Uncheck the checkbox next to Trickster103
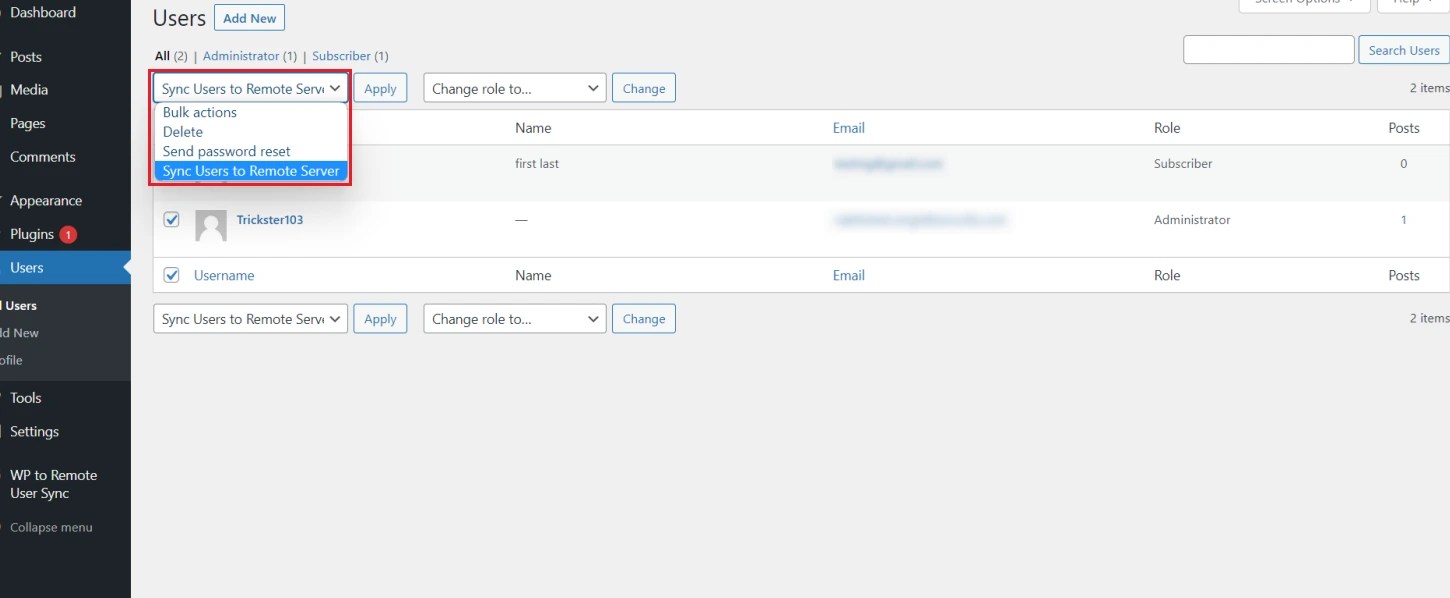This screenshot has height=598, width=1450. coord(171,219)
